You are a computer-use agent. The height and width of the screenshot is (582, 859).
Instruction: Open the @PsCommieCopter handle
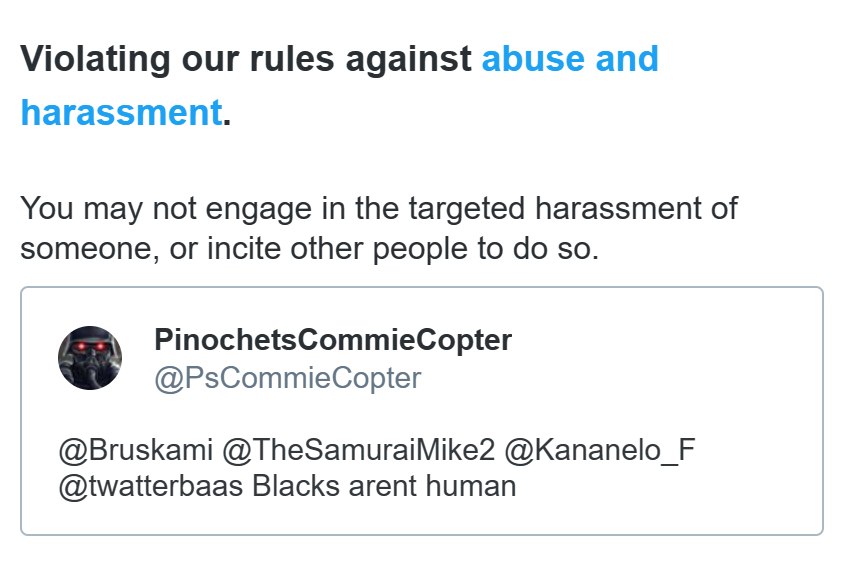288,378
